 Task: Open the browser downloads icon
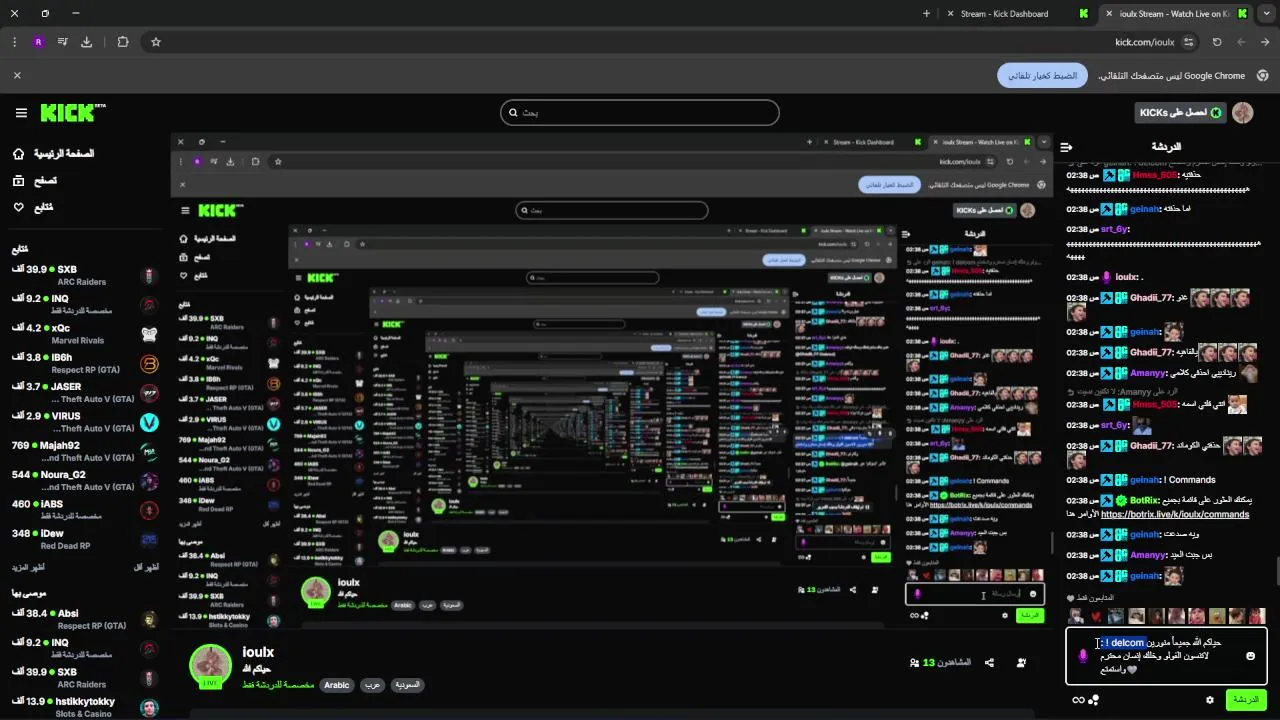pyautogui.click(x=86, y=42)
